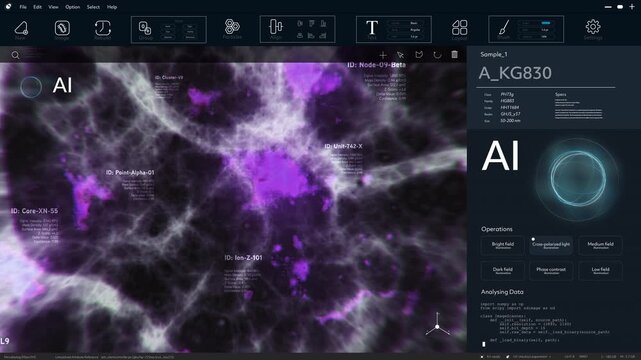Click the code text in Analysing Data

coord(545,322)
